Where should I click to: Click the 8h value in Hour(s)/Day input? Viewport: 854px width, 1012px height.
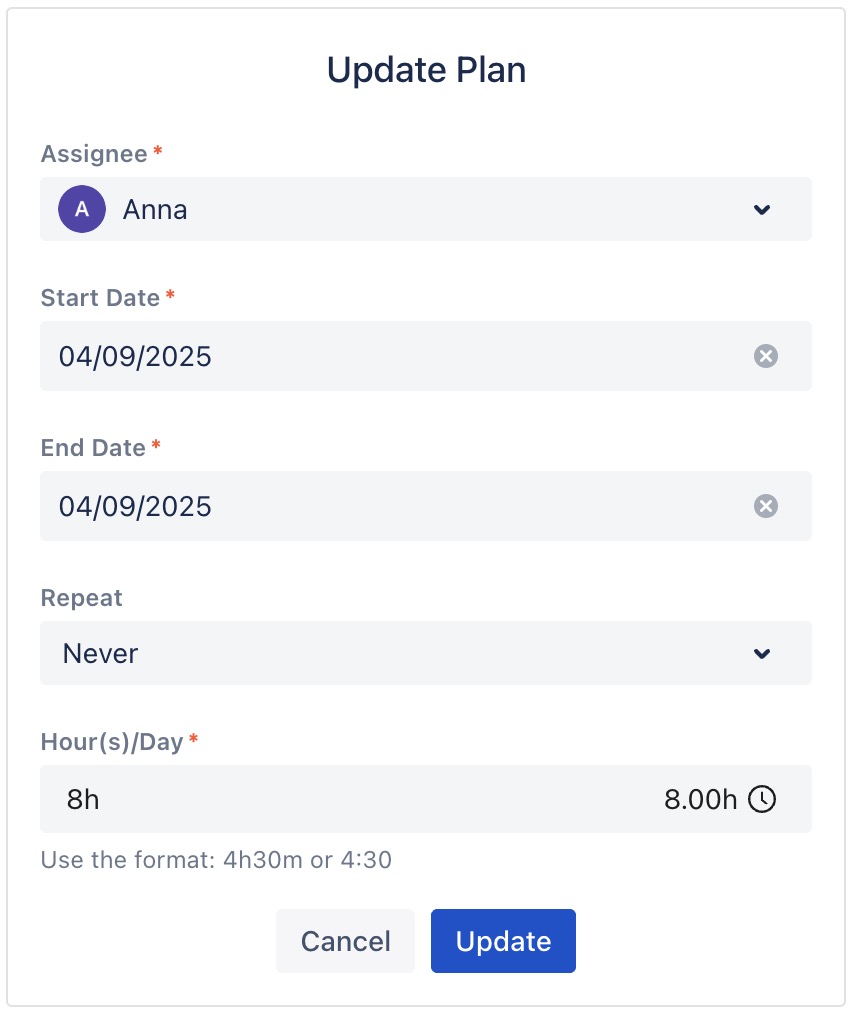pyautogui.click(x=83, y=800)
